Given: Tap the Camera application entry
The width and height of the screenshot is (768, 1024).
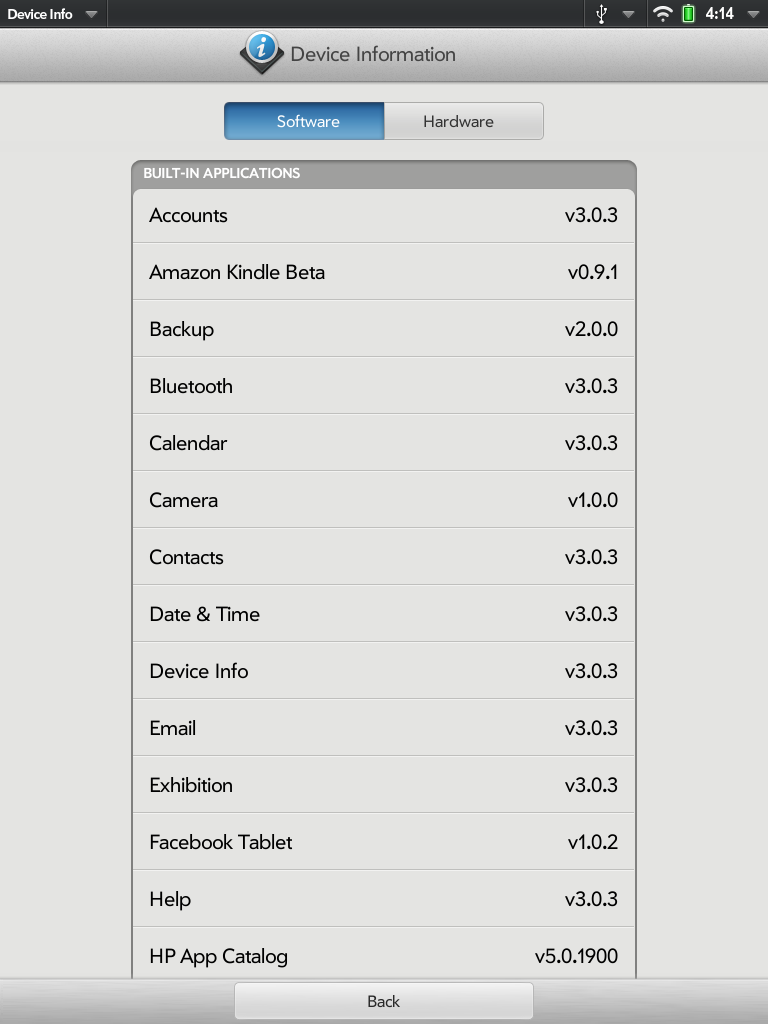Looking at the screenshot, I should [384, 500].
